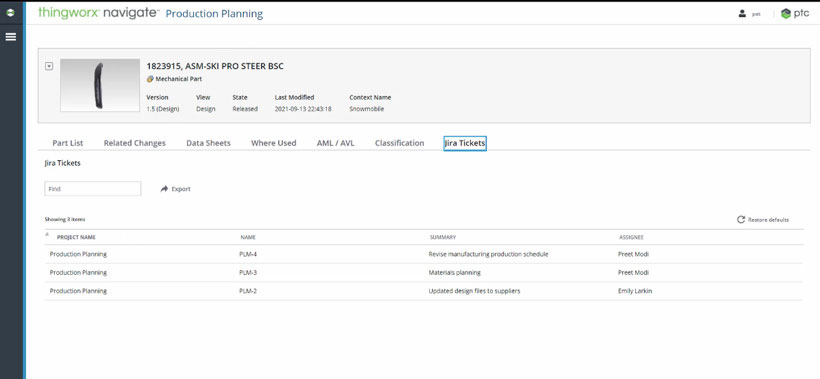Select the PLM-4 ticket name
The image size is (820, 379).
click(x=248, y=255)
